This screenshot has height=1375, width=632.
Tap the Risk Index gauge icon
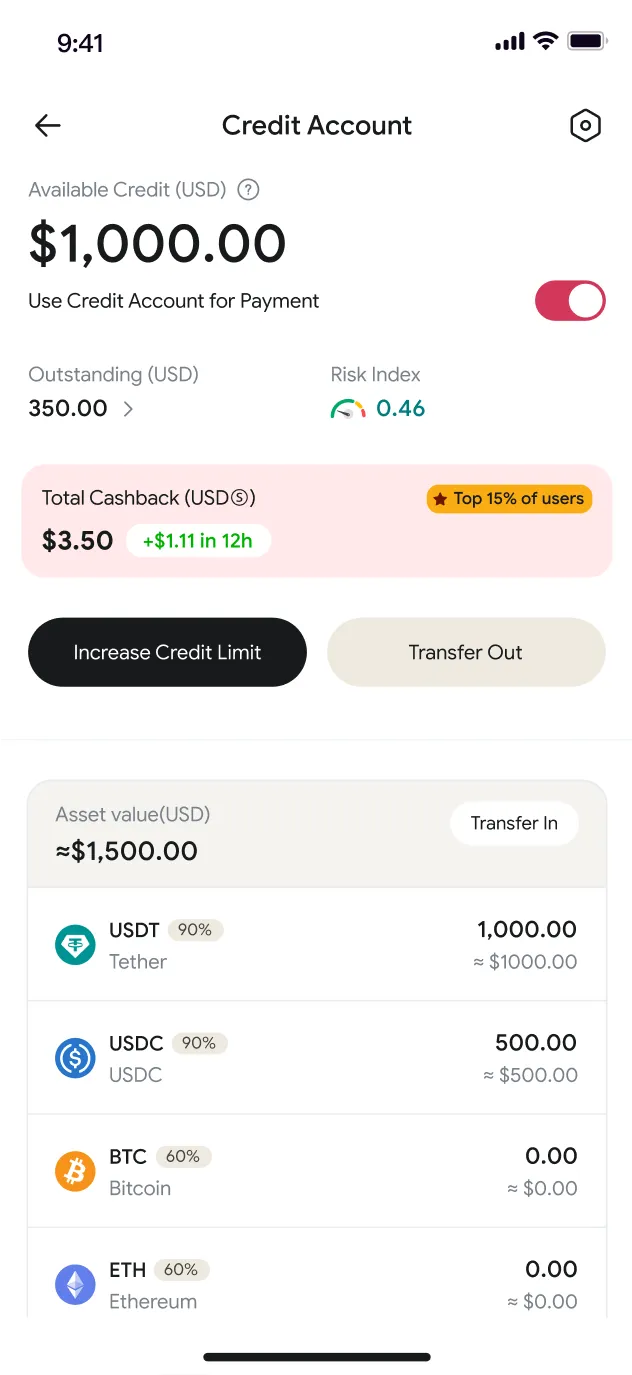point(348,409)
